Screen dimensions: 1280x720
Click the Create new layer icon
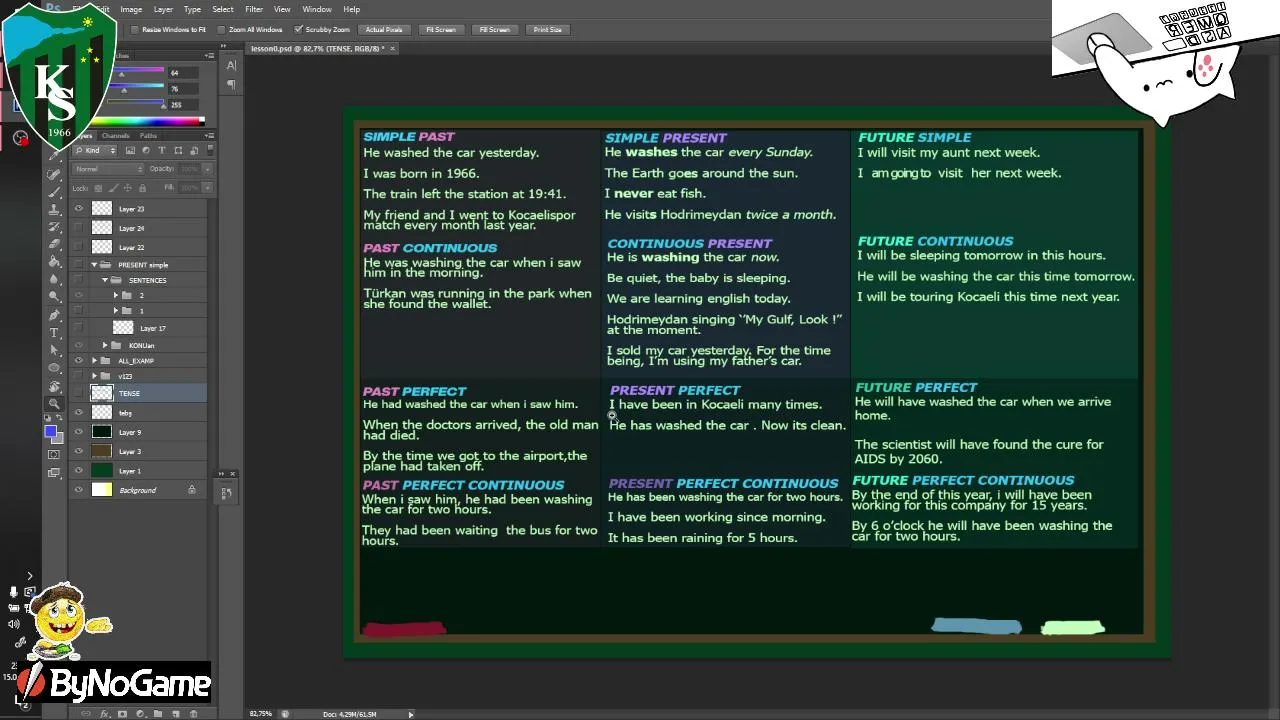(176, 714)
